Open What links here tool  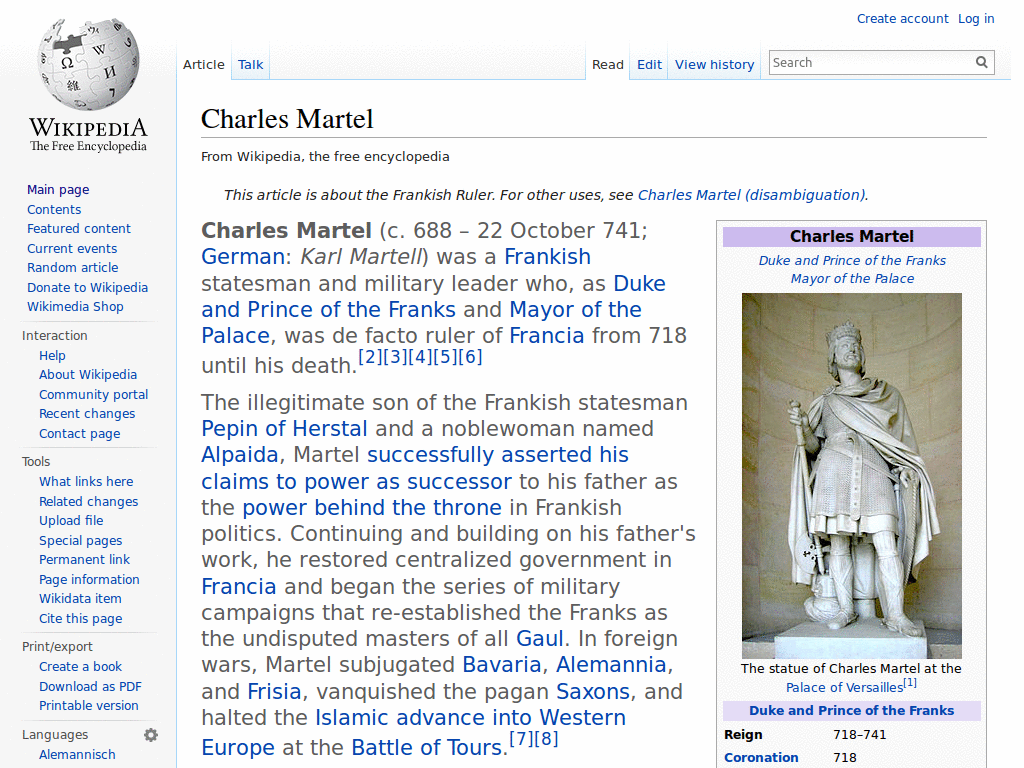click(86, 482)
